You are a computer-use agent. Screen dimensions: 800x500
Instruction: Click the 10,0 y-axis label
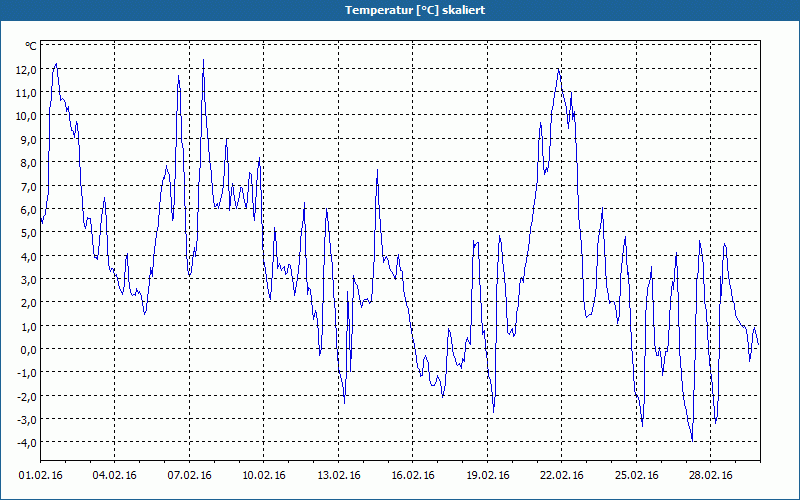click(x=26, y=116)
